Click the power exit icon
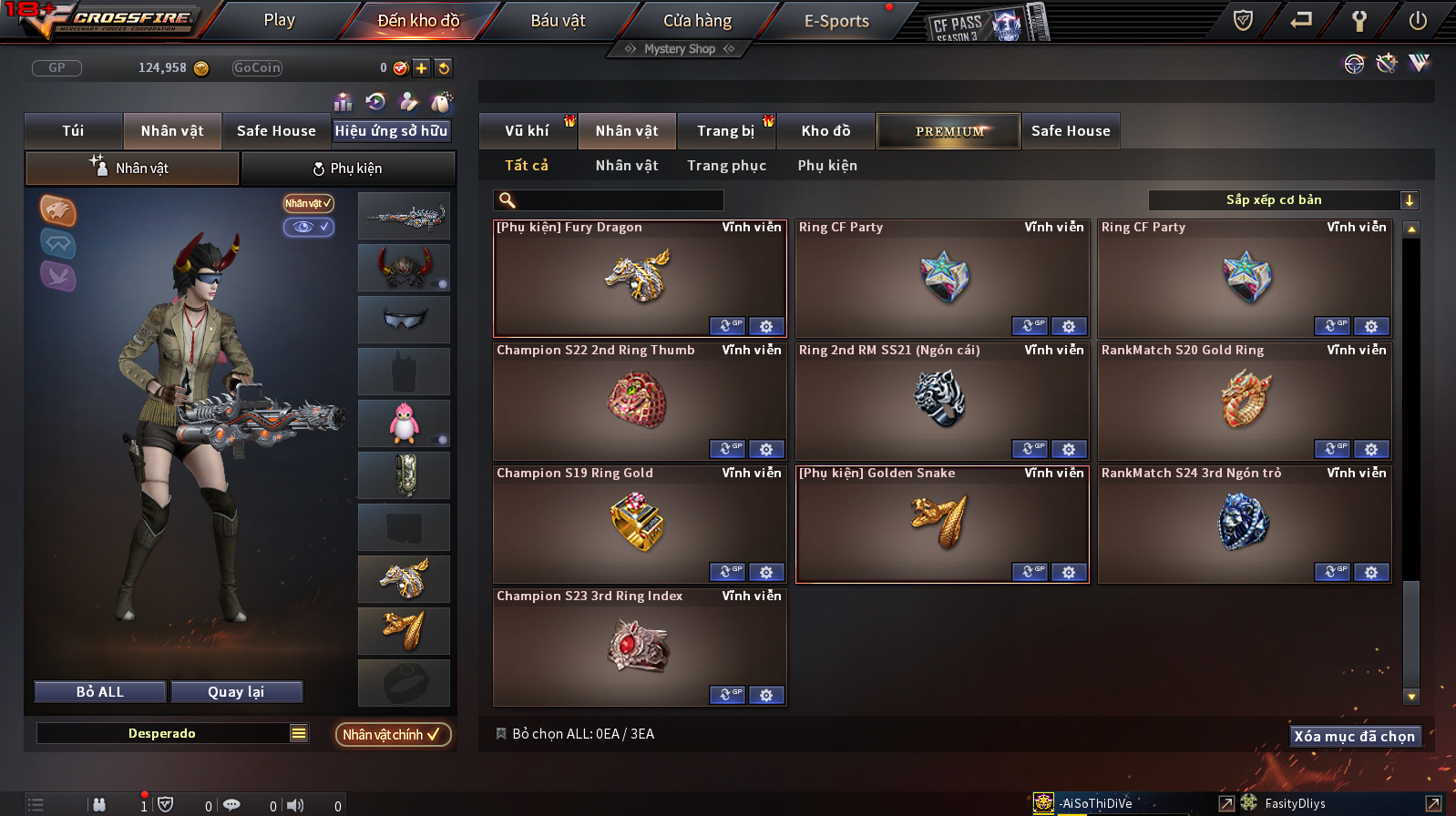 click(x=1417, y=20)
